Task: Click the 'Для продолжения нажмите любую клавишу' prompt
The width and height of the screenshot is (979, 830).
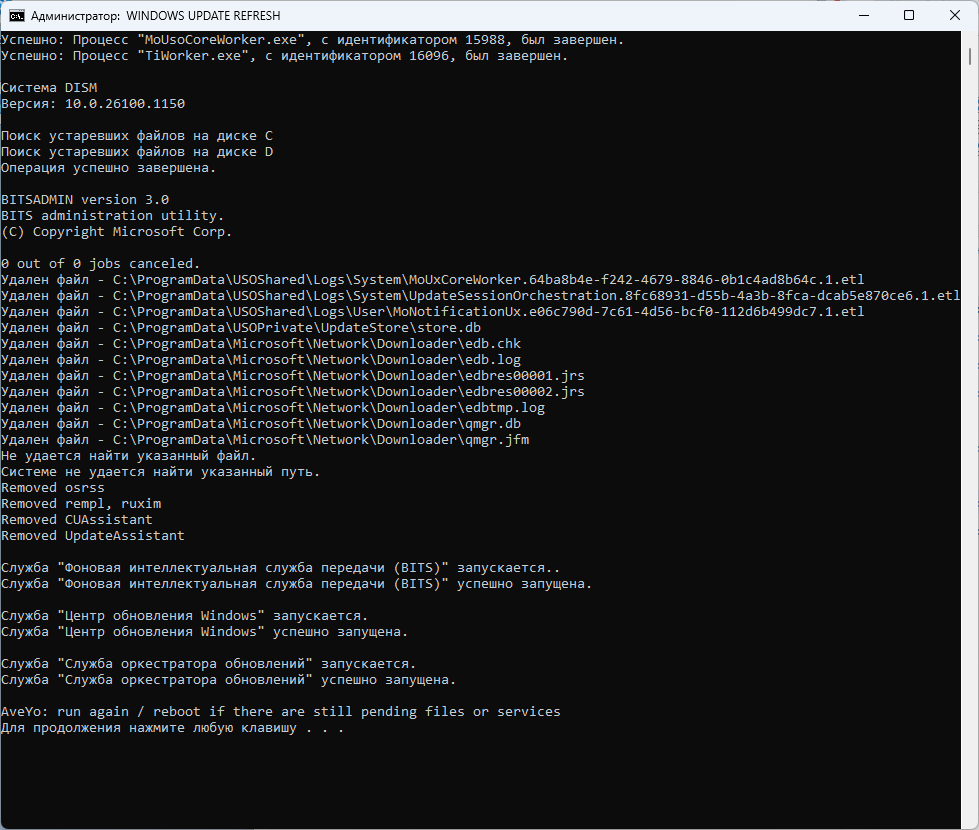Action: (x=172, y=728)
